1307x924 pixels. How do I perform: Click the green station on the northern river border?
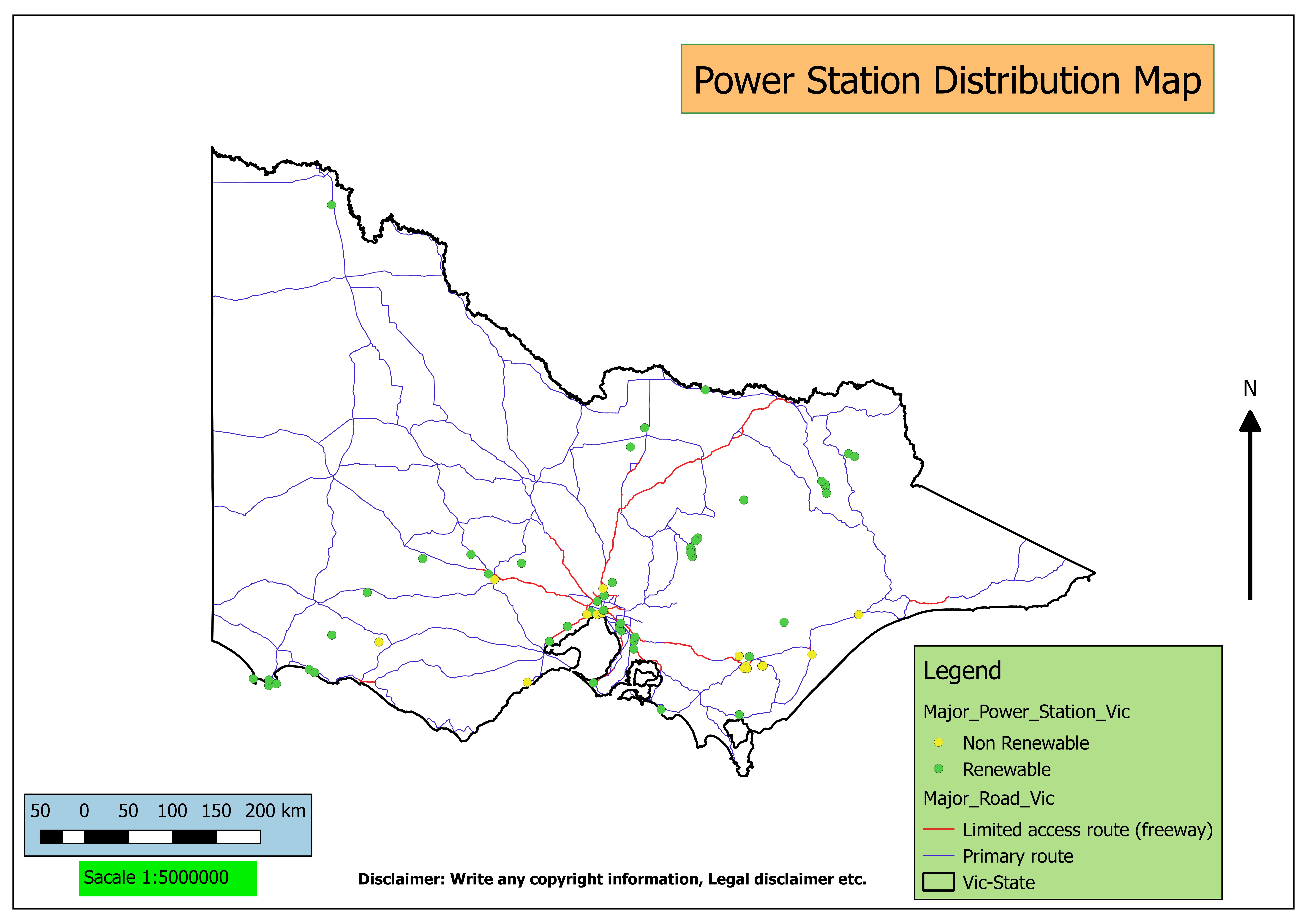pyautogui.click(x=705, y=390)
